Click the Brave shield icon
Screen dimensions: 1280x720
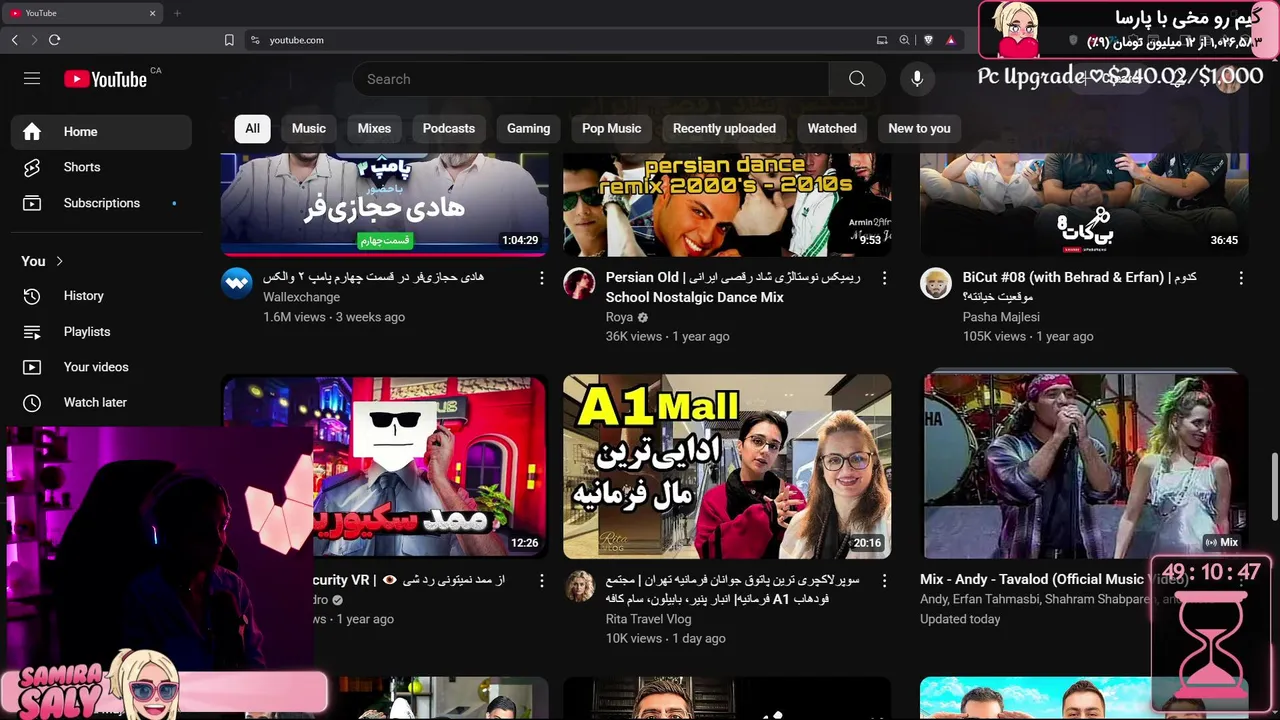[928, 40]
